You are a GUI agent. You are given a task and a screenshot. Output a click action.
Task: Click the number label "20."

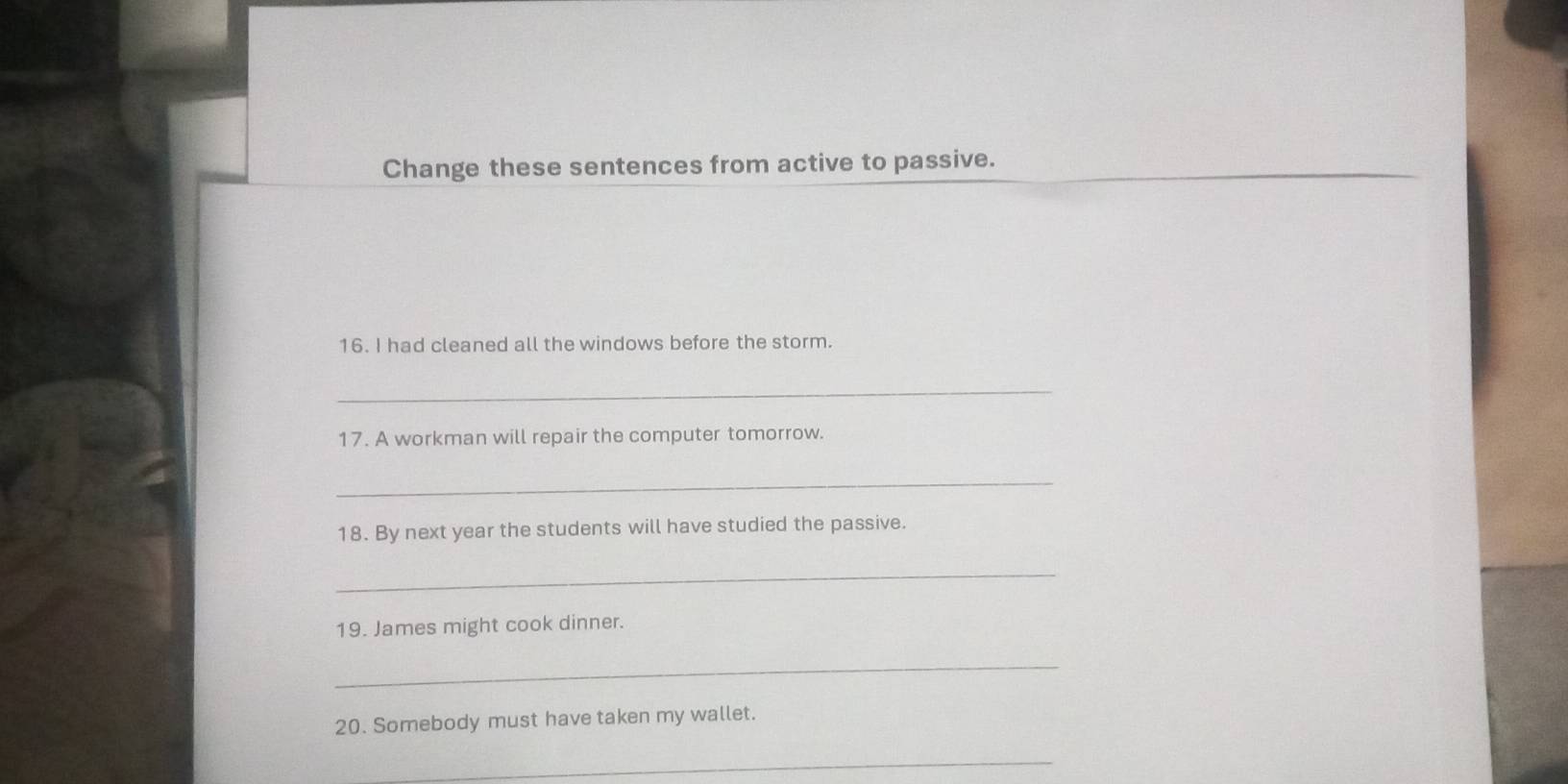351,725
